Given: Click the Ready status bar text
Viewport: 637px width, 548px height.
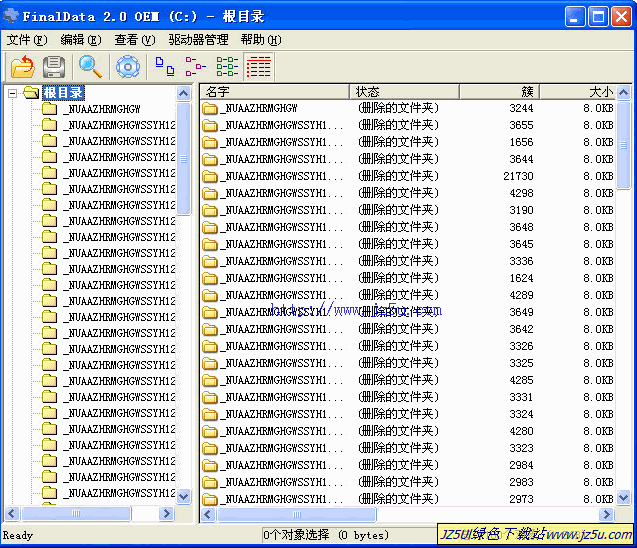Looking at the screenshot, I should (17, 535).
